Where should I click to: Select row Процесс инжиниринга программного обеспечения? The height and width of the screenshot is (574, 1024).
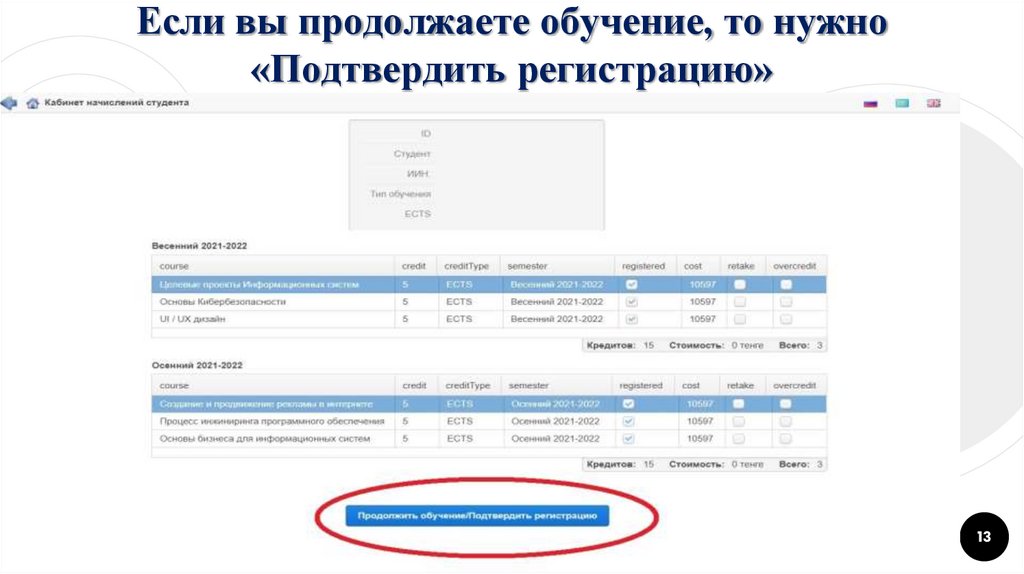coord(489,421)
